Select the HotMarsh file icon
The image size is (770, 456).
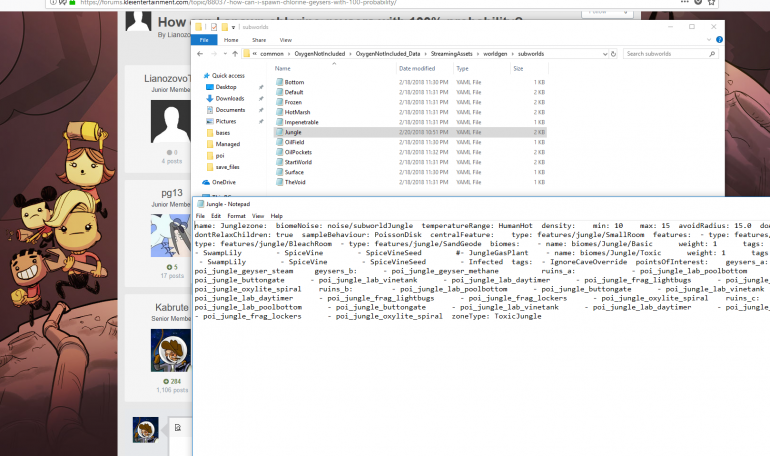(x=279, y=111)
